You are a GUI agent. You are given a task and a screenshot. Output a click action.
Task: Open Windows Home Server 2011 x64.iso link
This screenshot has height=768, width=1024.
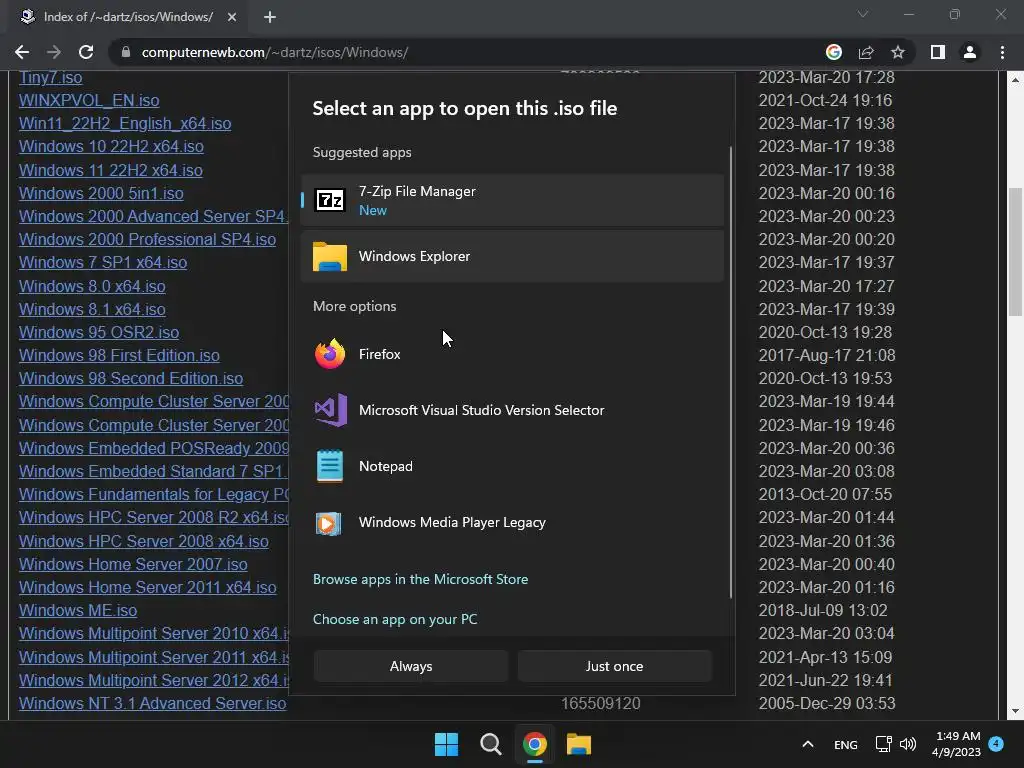[148, 587]
